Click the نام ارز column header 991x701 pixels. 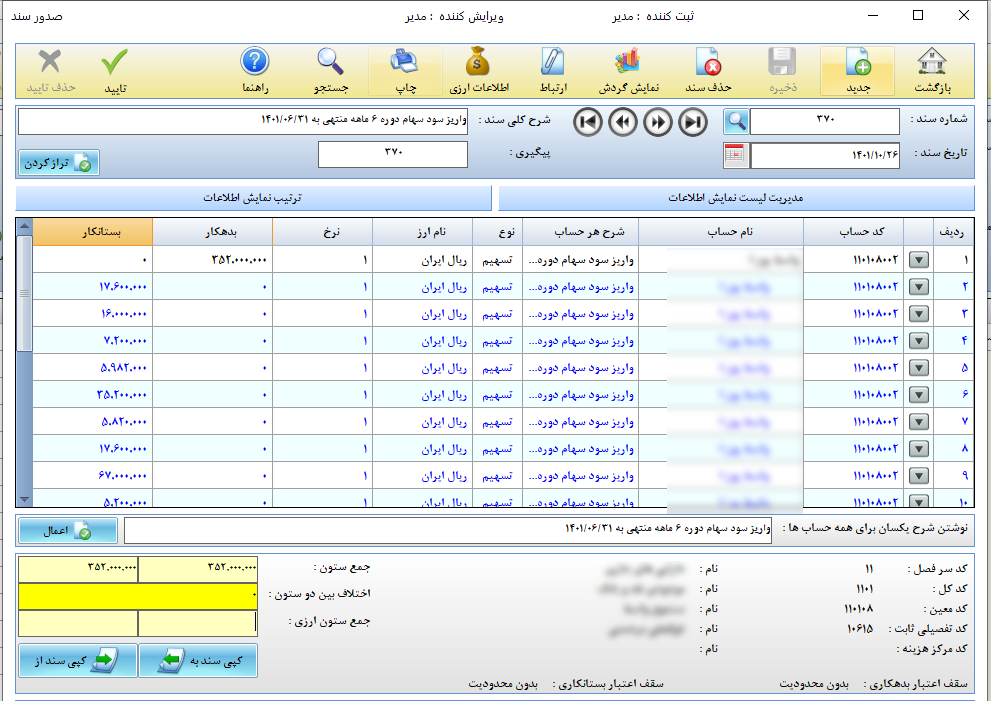tap(422, 232)
